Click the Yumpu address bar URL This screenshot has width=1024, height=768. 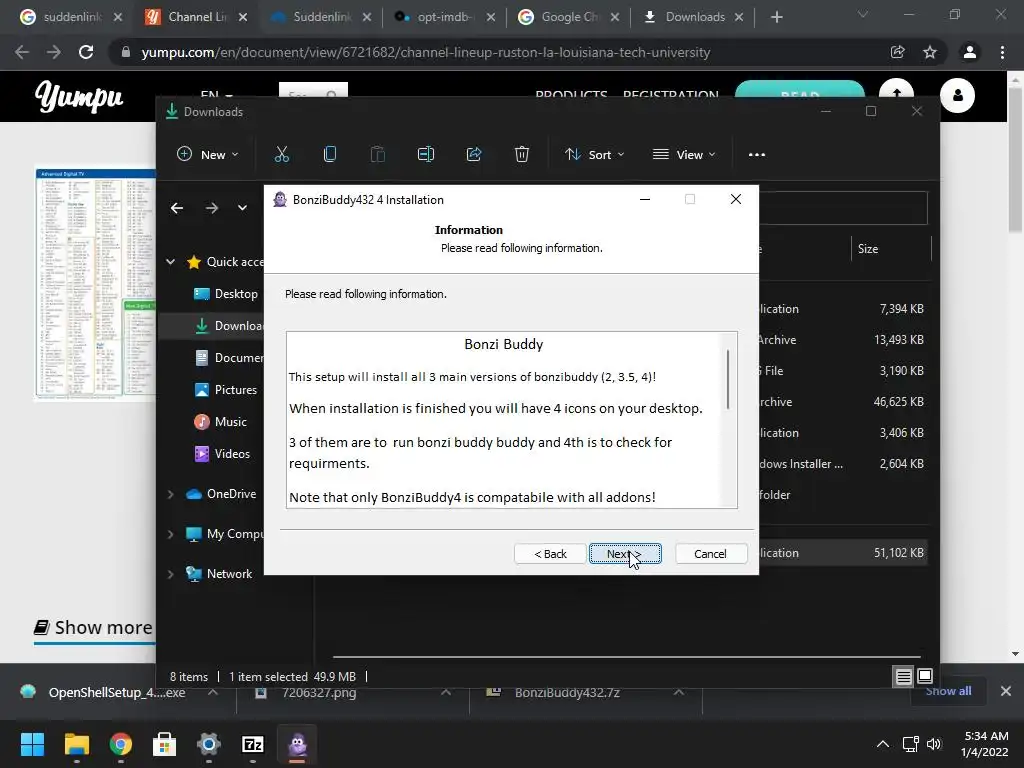(426, 52)
